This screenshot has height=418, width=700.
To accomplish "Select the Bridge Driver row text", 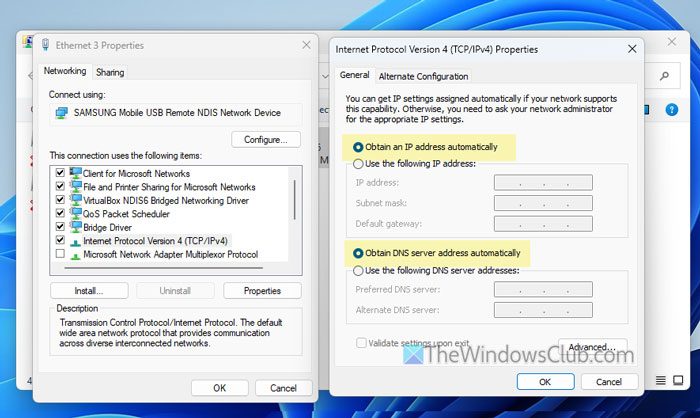I will pos(108,227).
